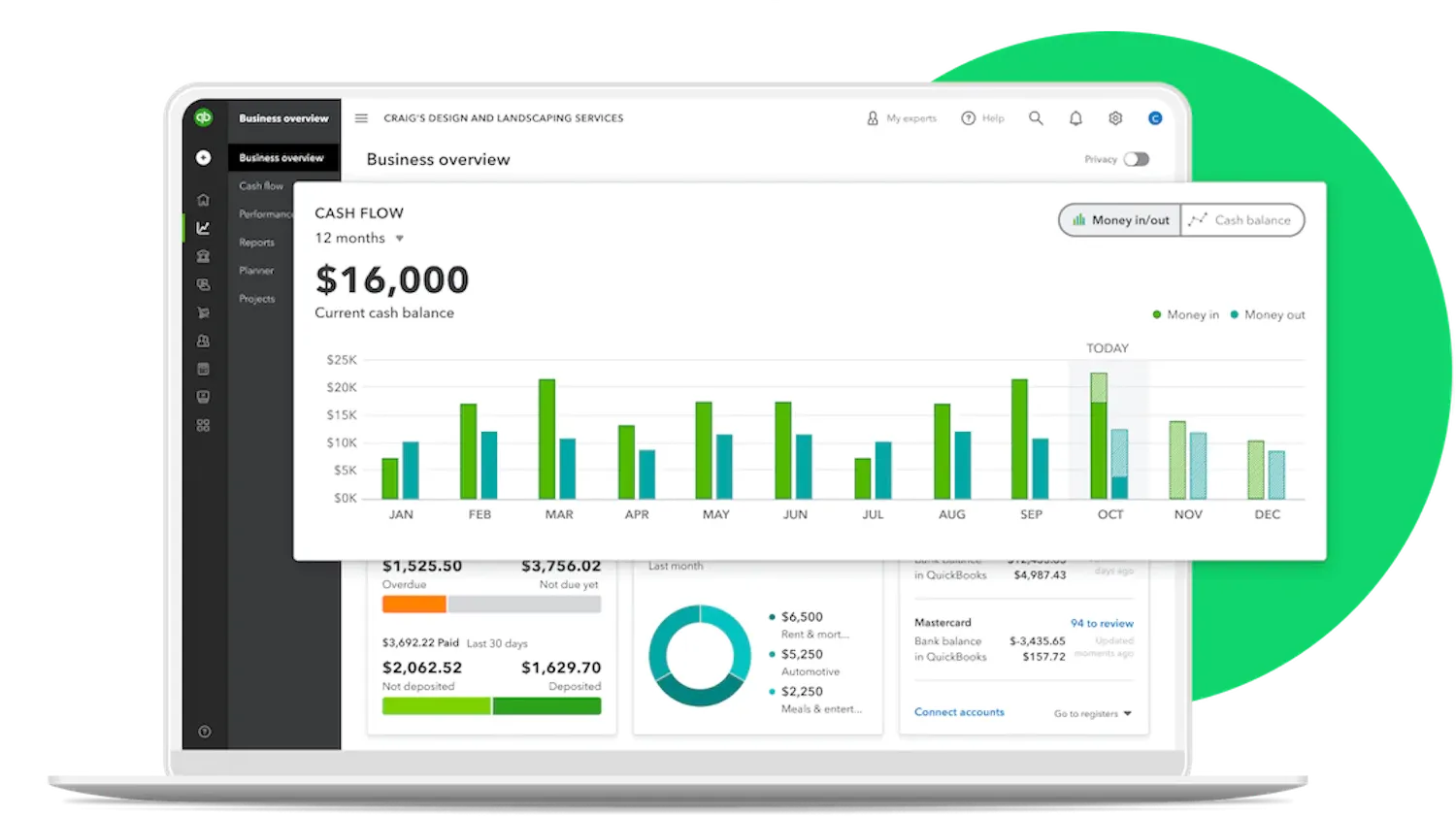Click the $157.72 in QuickBooks value
Viewport: 1456px width, 816px height.
coord(1043,657)
